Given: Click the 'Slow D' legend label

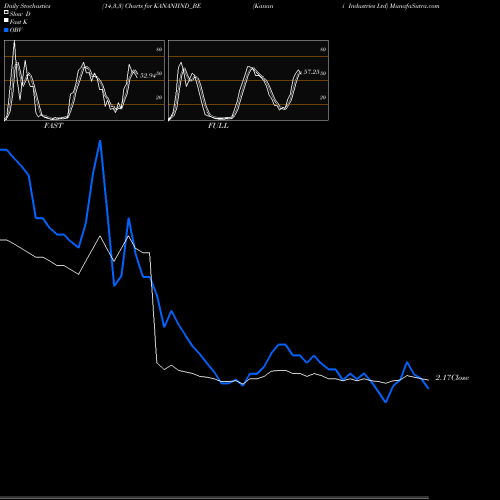Looking at the screenshot, I should tap(20, 14).
